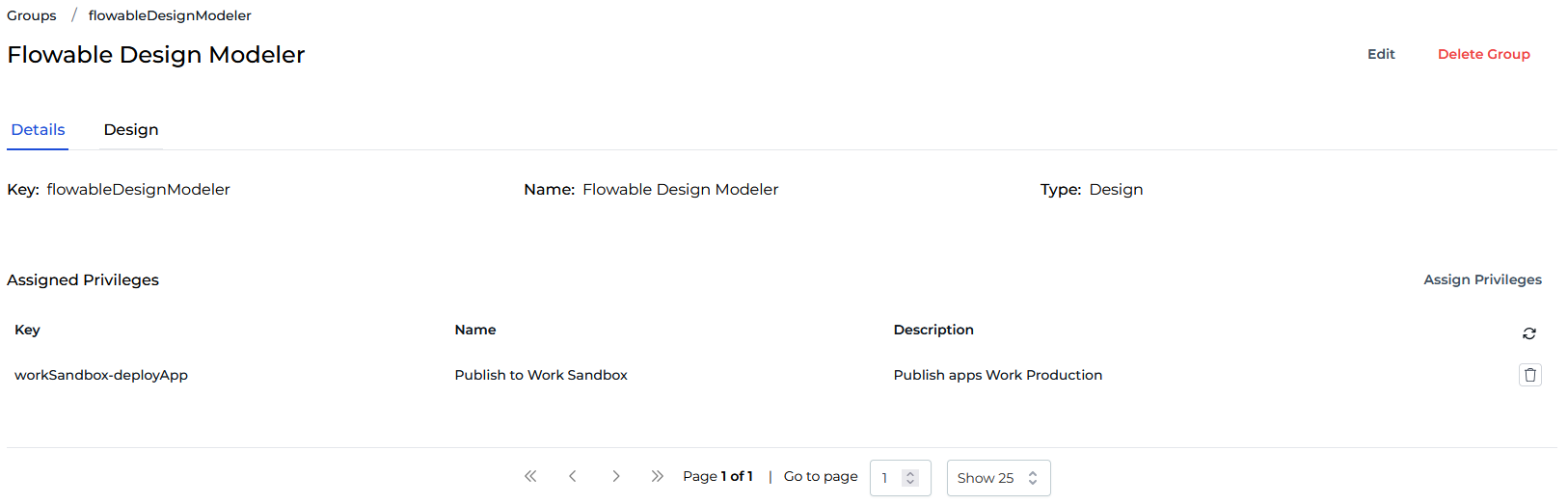
Task: Jump to the last page arrow
Action: (657, 476)
